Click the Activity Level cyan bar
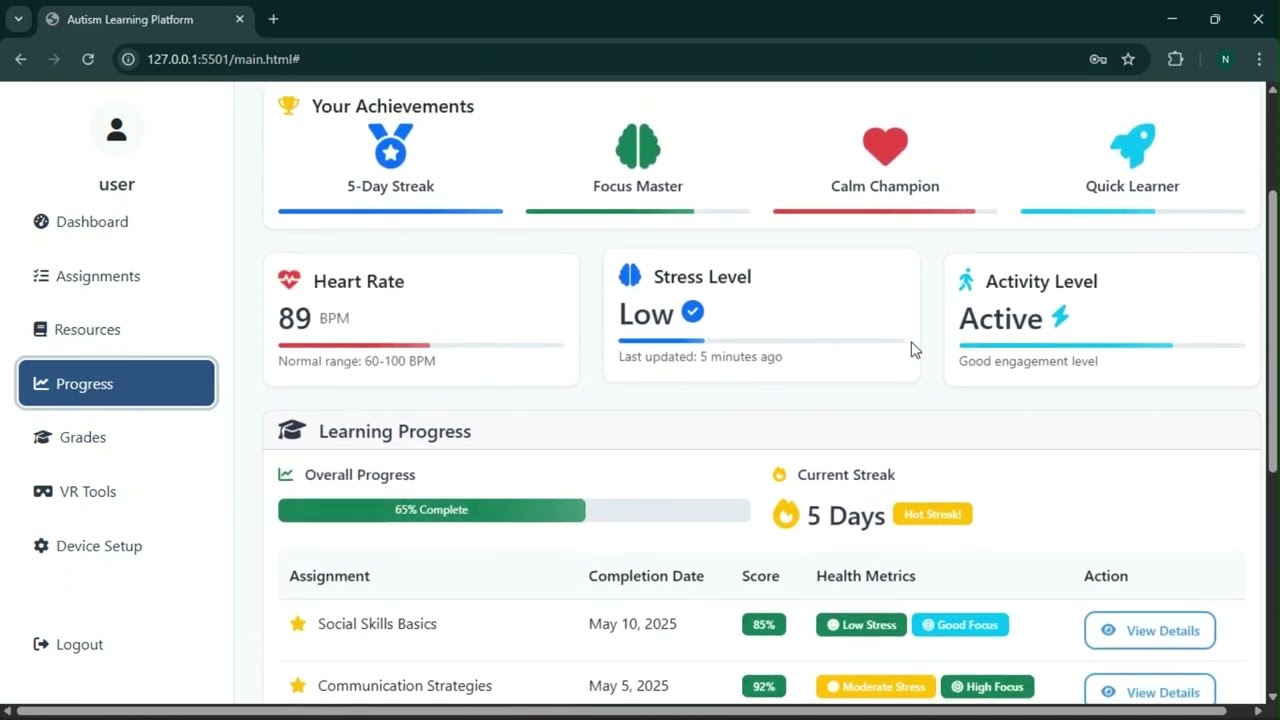 [1102, 345]
